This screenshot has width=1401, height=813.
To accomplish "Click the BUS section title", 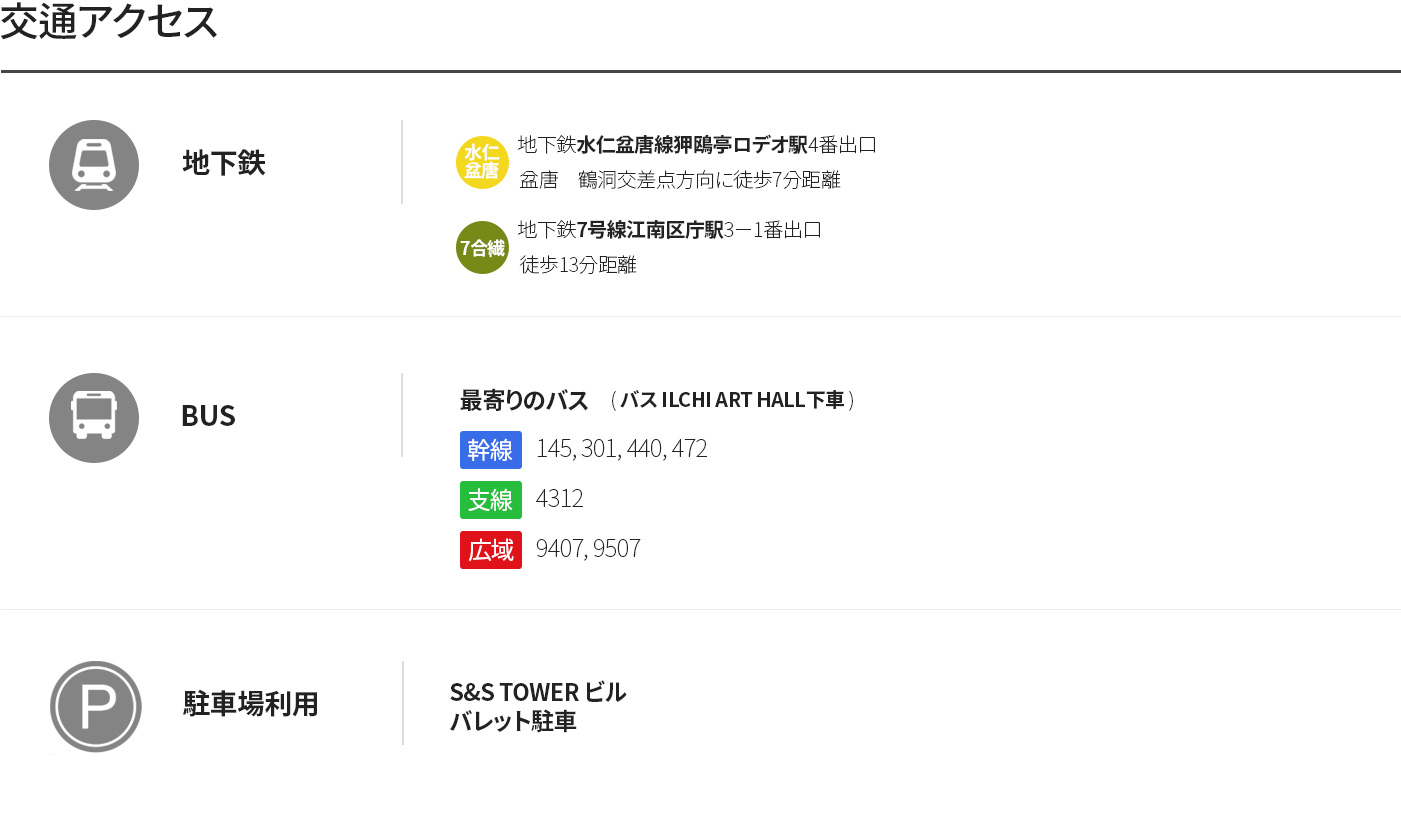I will click(208, 416).
